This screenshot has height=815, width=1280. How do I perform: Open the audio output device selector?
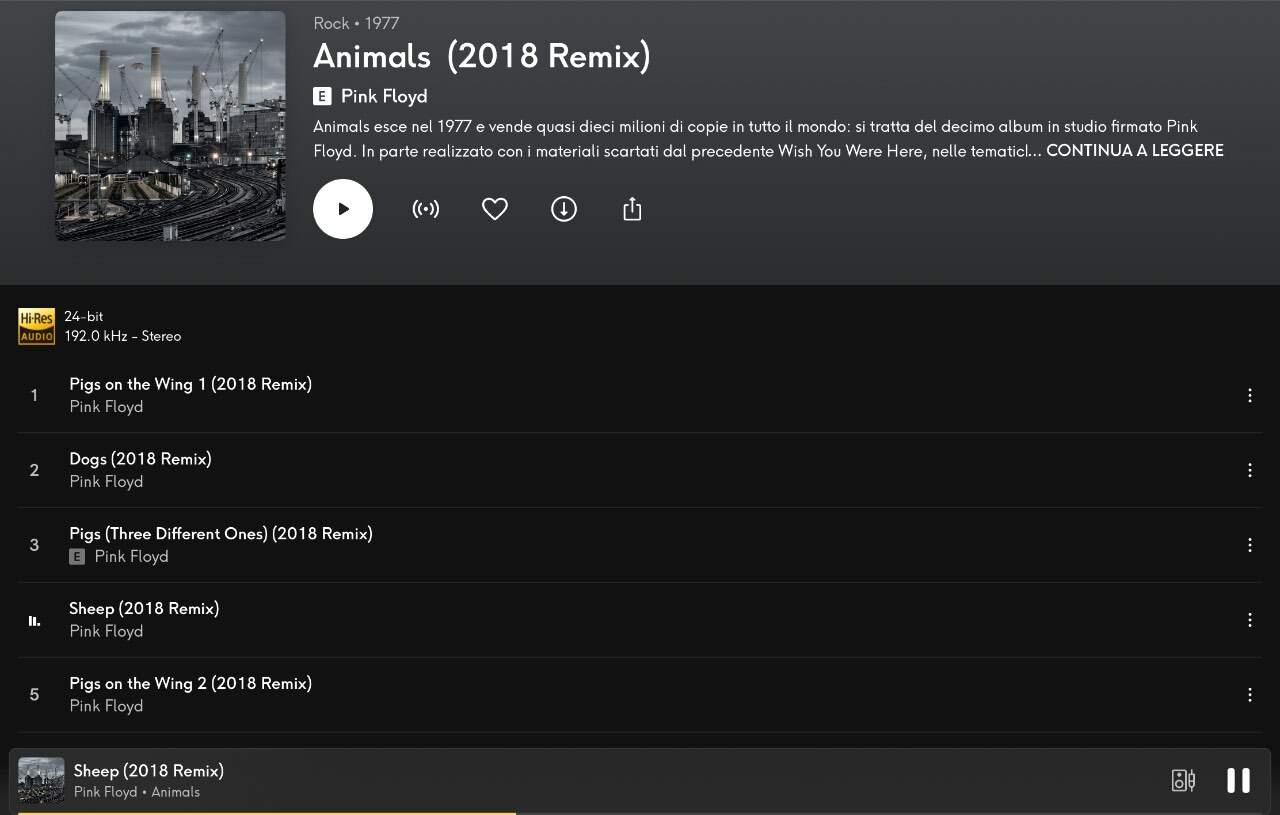pos(1183,780)
